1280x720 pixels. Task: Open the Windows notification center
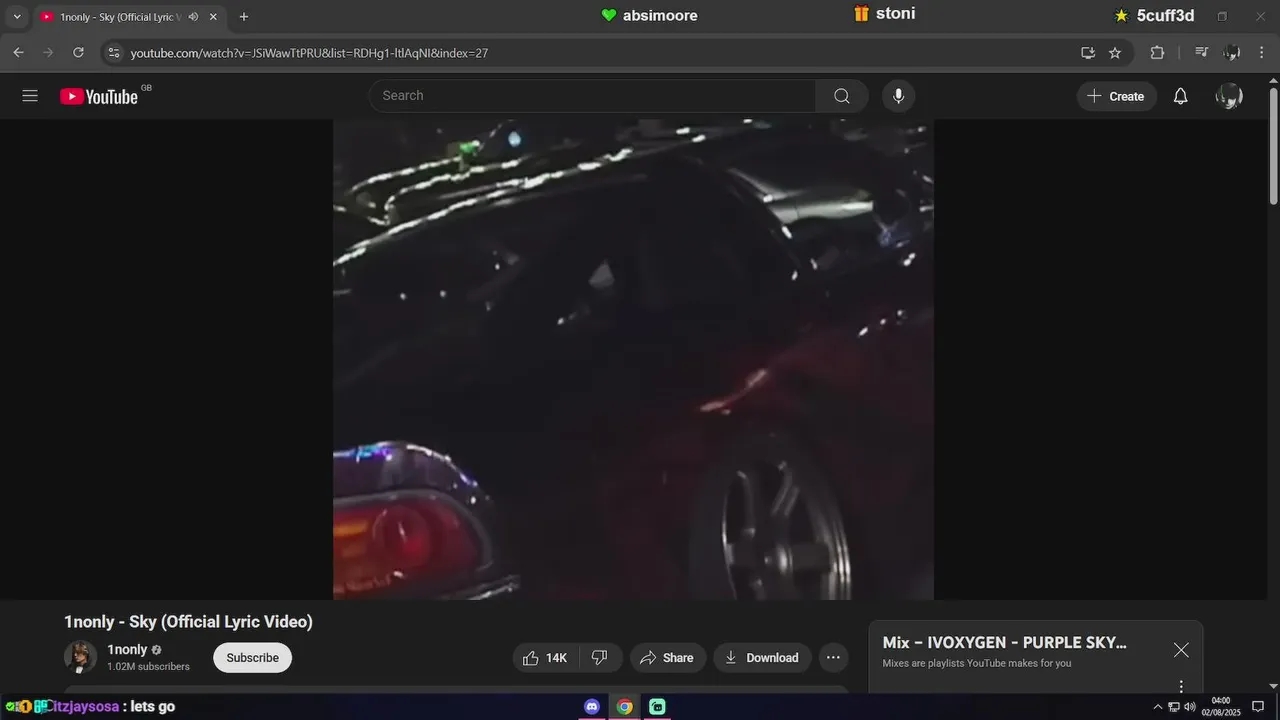[x=1258, y=706]
